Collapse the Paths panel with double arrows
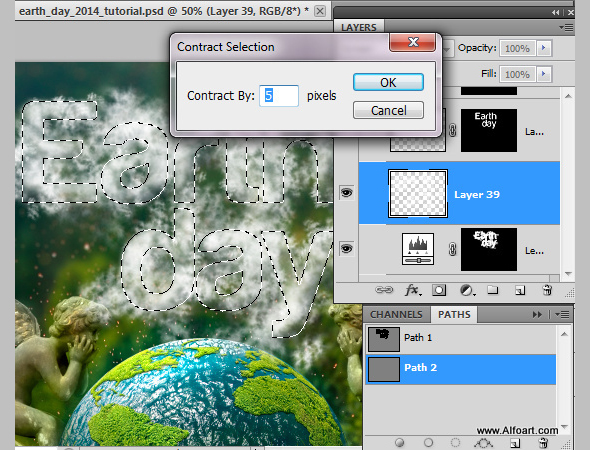 [x=537, y=315]
